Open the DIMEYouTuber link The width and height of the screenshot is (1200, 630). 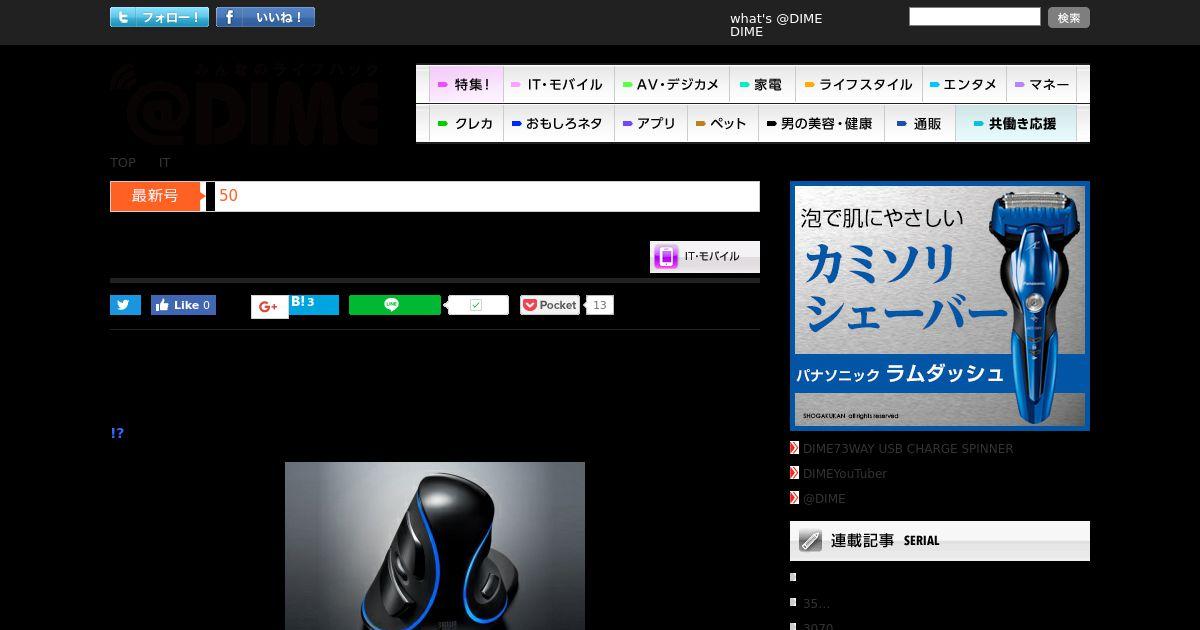pos(845,473)
